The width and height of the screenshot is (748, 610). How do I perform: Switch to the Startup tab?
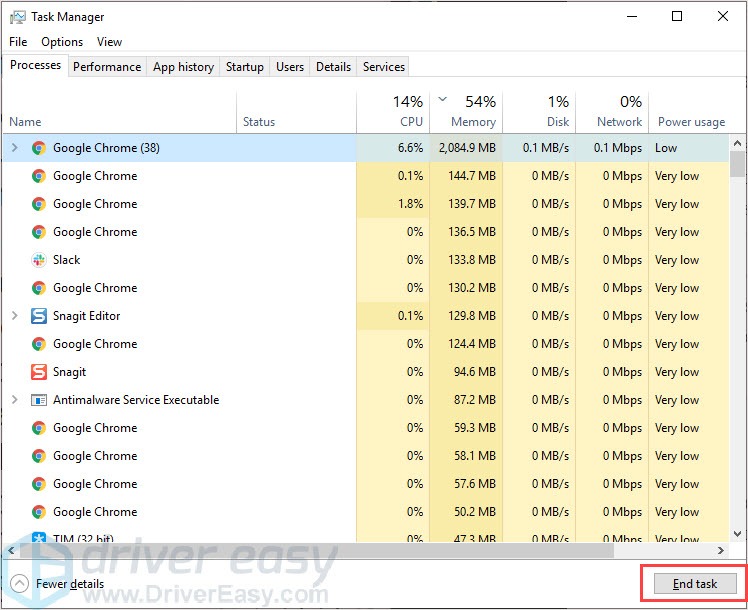[244, 67]
